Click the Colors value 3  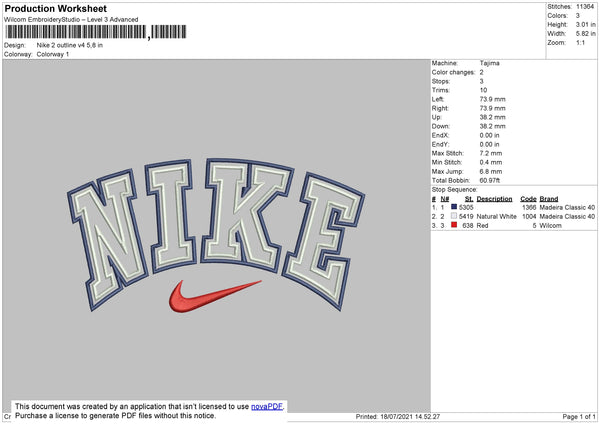(578, 16)
